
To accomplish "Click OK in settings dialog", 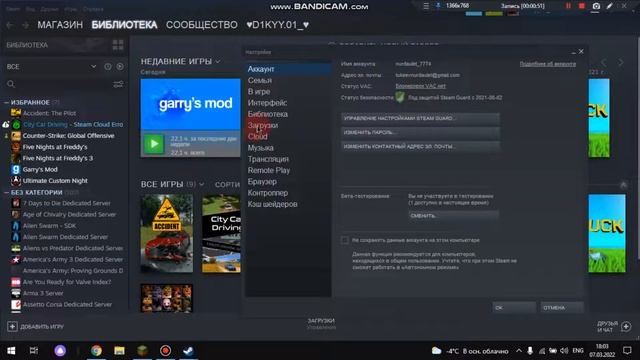I will [514, 307].
